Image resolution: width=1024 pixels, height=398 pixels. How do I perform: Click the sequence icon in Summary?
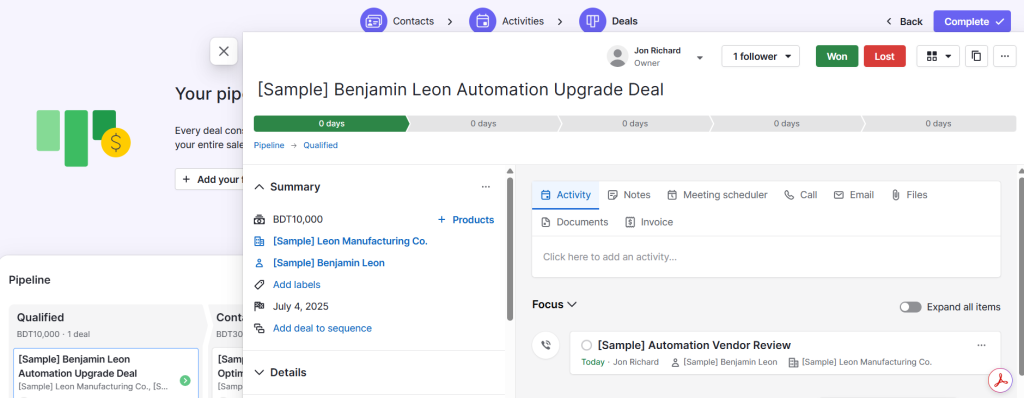[x=259, y=328]
